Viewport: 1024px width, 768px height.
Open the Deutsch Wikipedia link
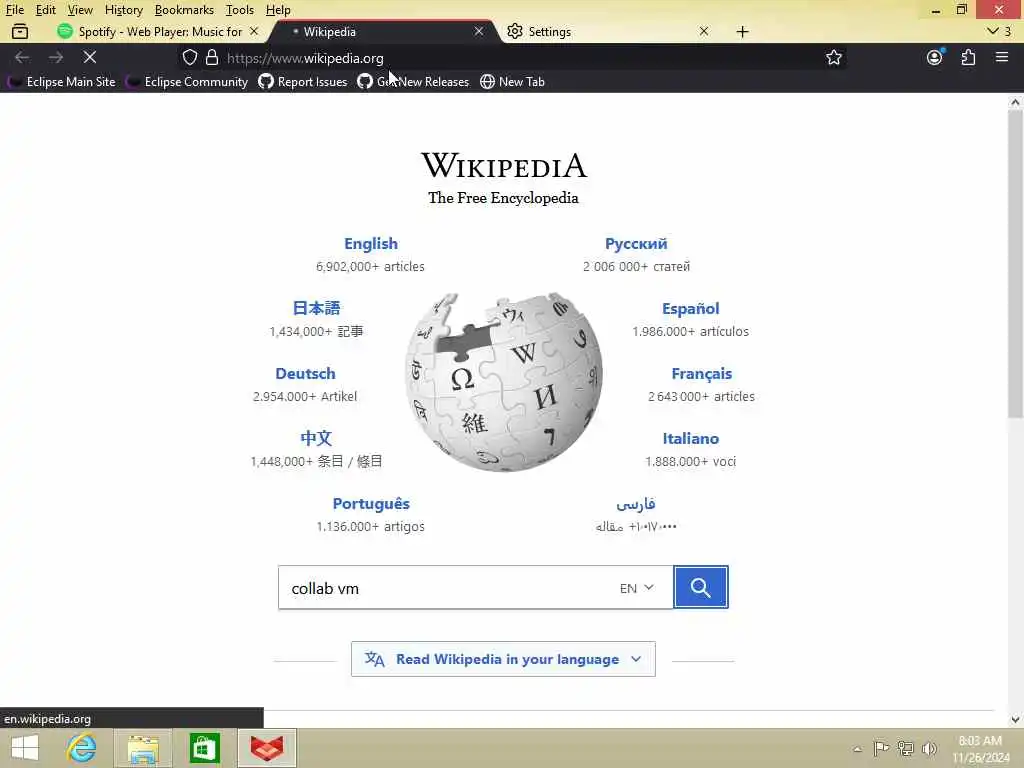[305, 374]
